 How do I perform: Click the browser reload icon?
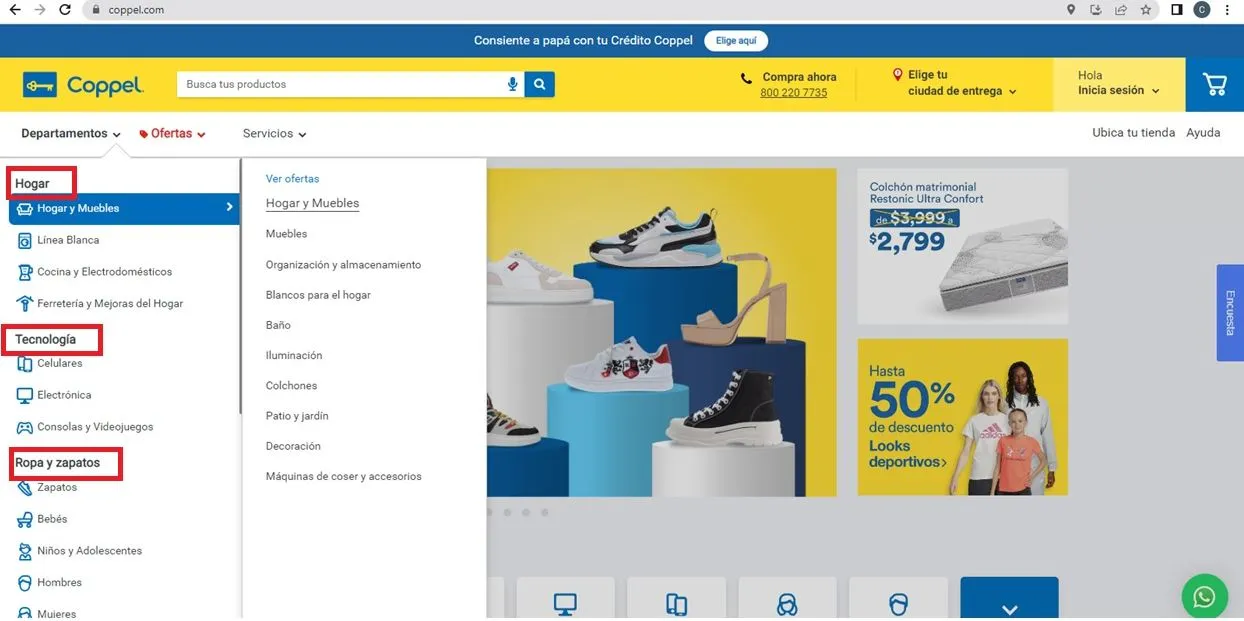point(65,10)
